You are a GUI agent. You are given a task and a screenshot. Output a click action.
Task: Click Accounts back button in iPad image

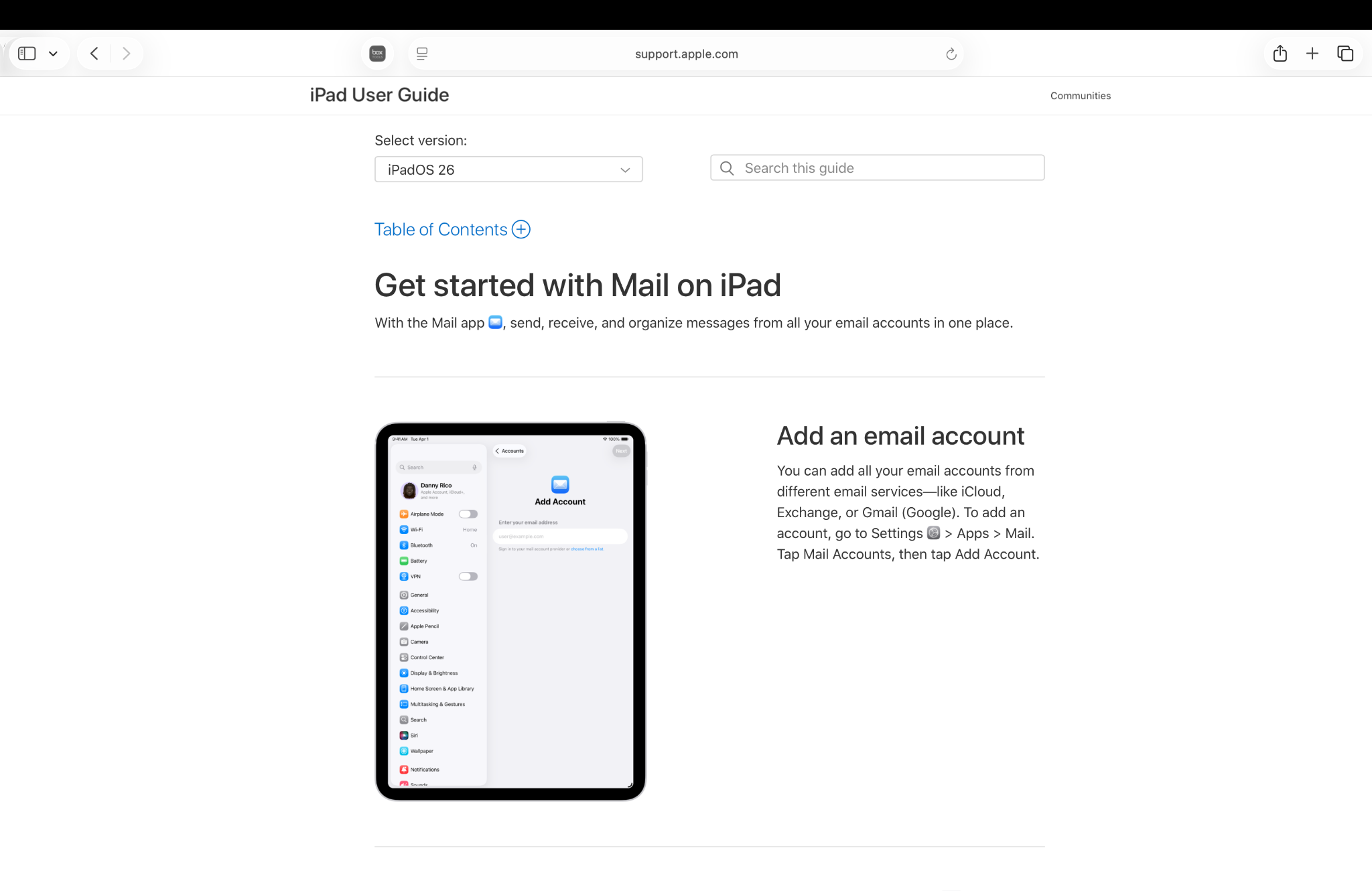click(510, 451)
